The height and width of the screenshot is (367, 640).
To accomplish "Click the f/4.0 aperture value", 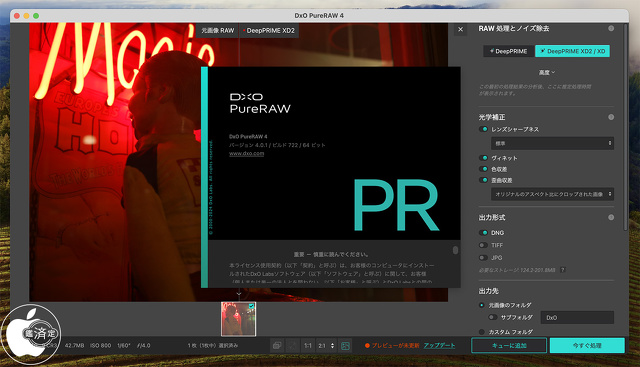I will point(144,345).
